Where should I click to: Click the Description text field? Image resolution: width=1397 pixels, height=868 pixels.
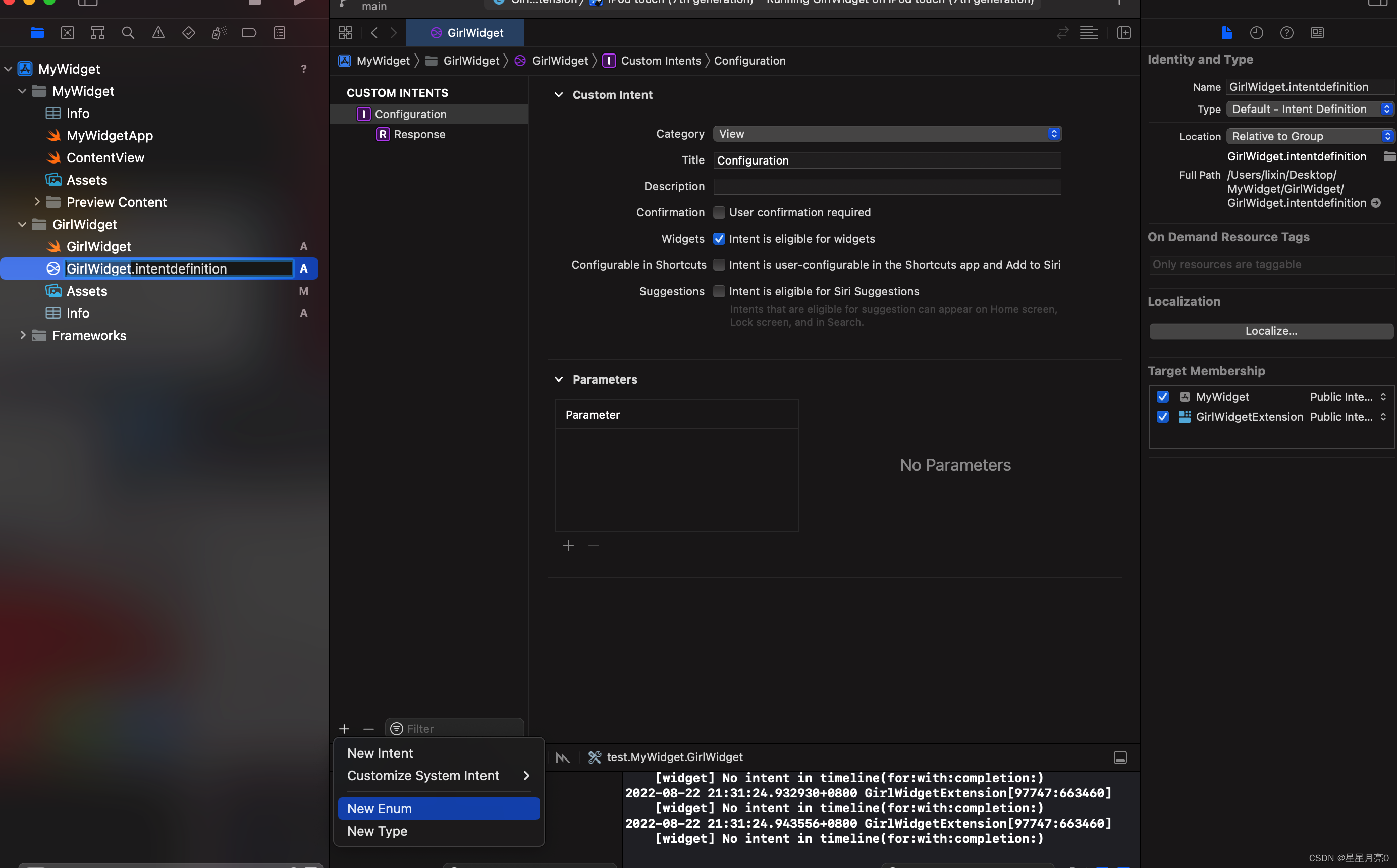887,187
